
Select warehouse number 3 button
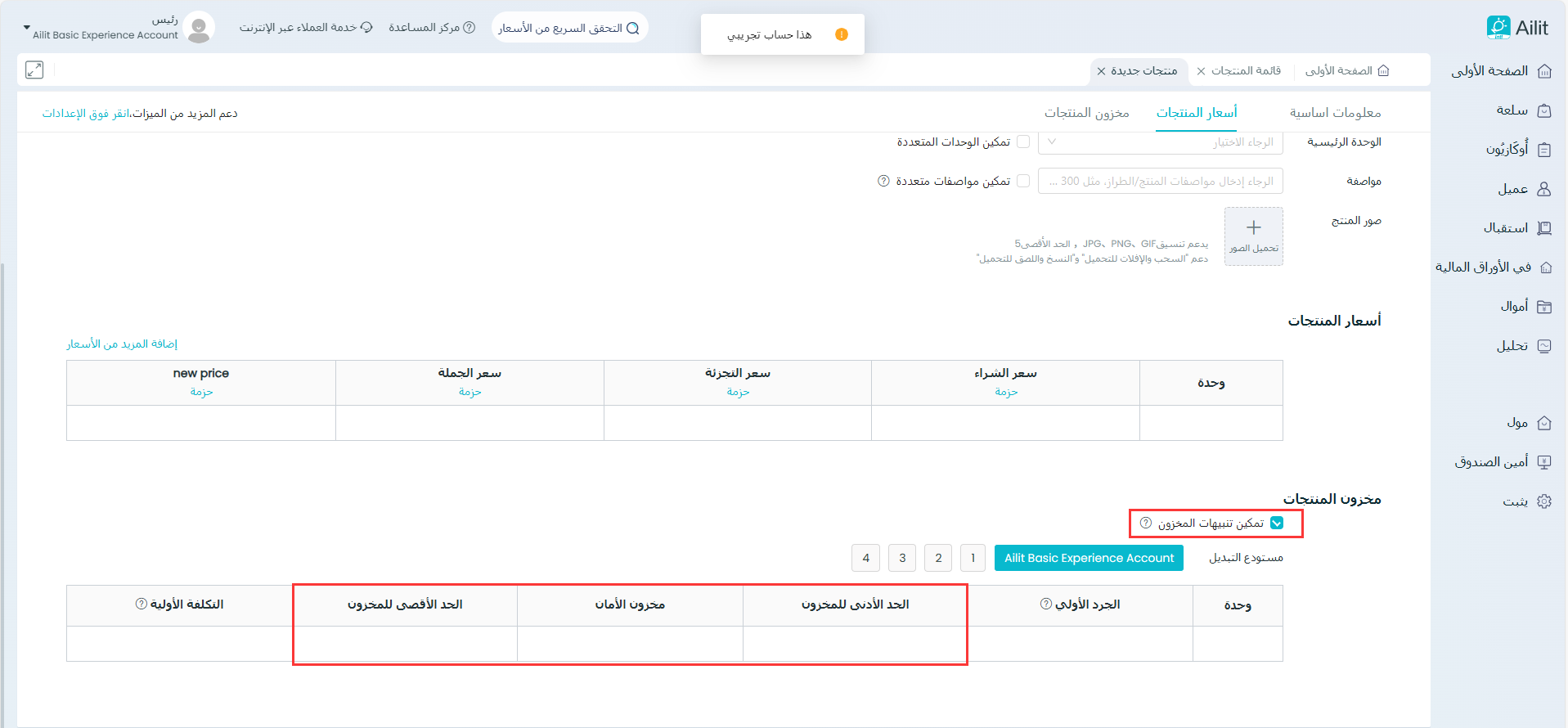902,558
